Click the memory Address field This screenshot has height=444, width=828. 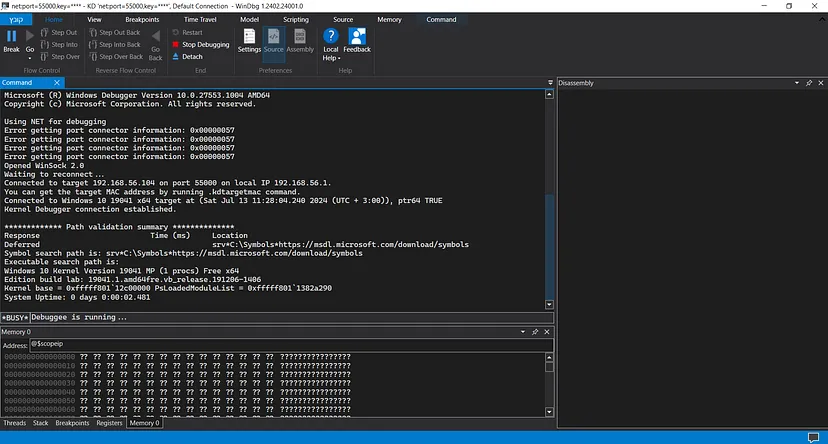[291, 344]
